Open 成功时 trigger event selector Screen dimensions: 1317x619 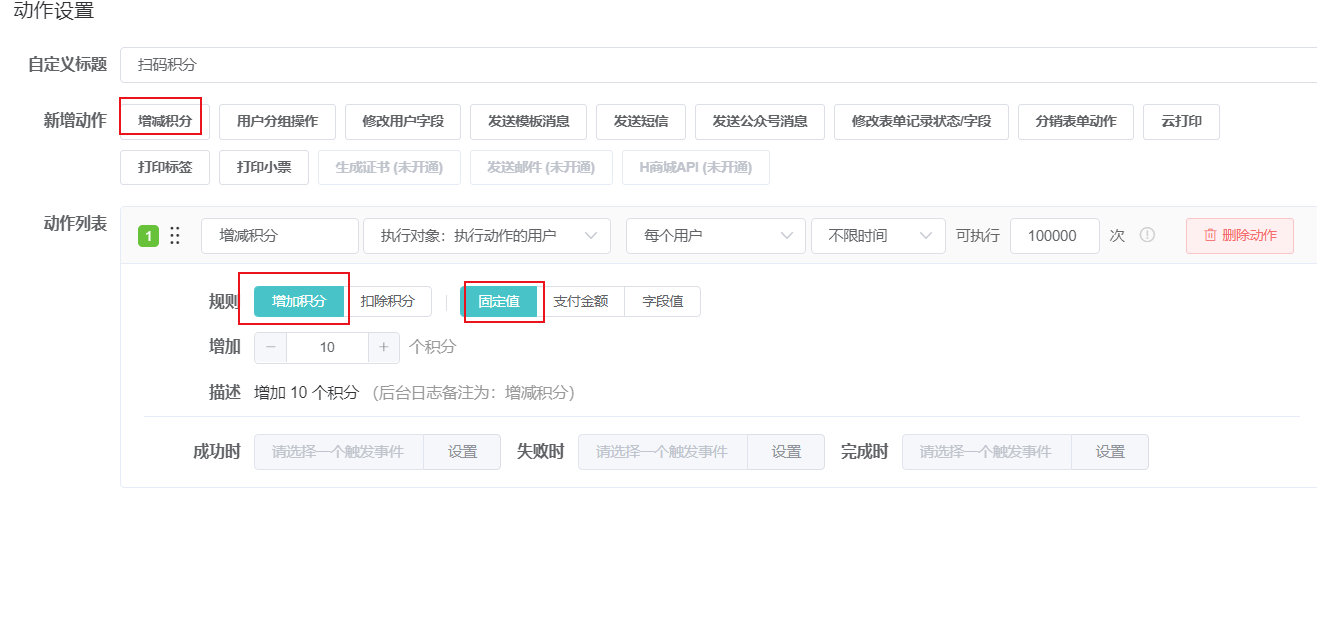(338, 452)
